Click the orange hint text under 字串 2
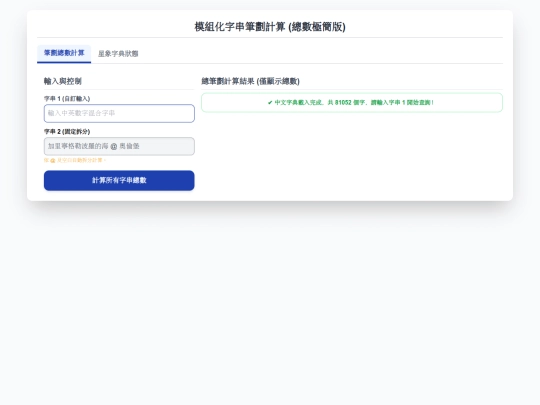The image size is (540, 405). (x=75, y=160)
